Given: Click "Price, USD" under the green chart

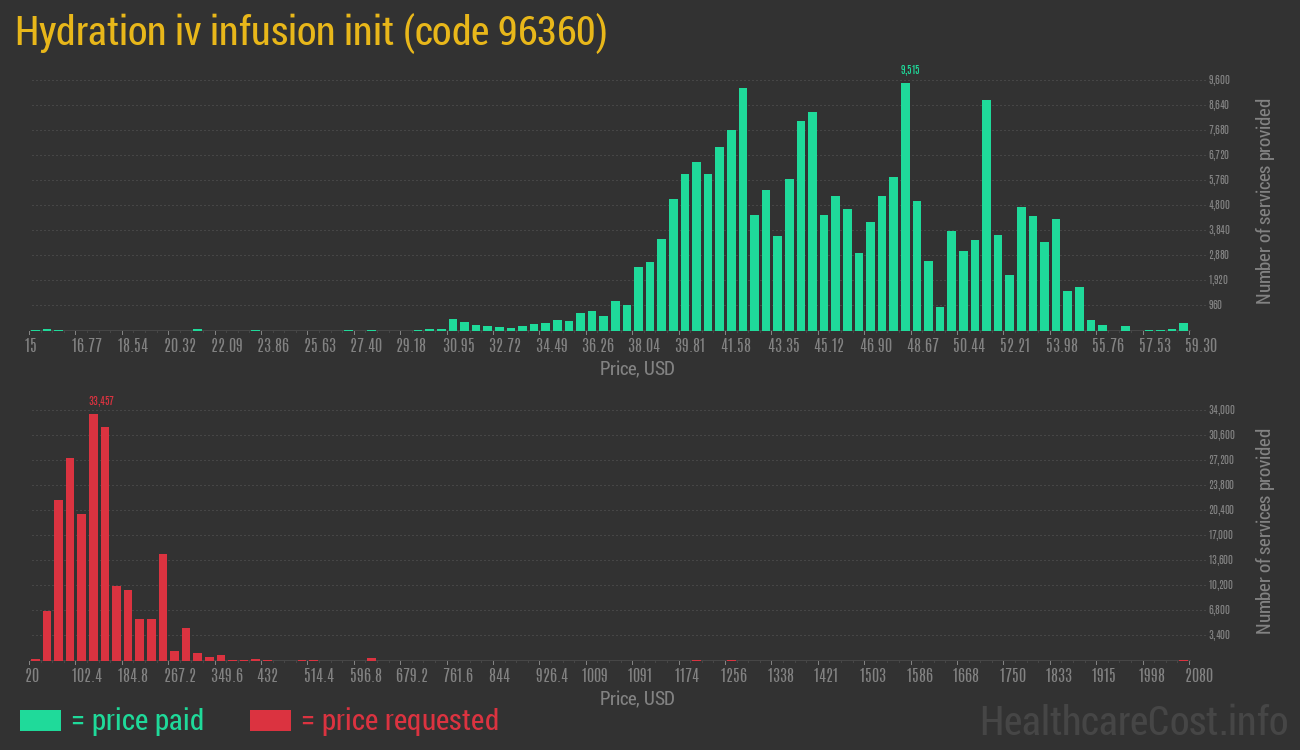Looking at the screenshot, I should coord(637,369).
